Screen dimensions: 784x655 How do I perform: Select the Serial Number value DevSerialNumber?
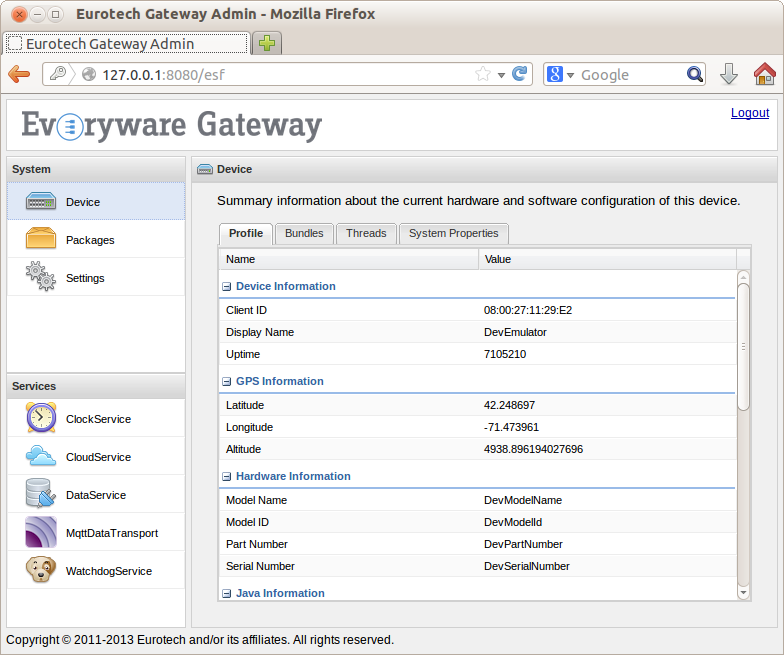click(526, 566)
